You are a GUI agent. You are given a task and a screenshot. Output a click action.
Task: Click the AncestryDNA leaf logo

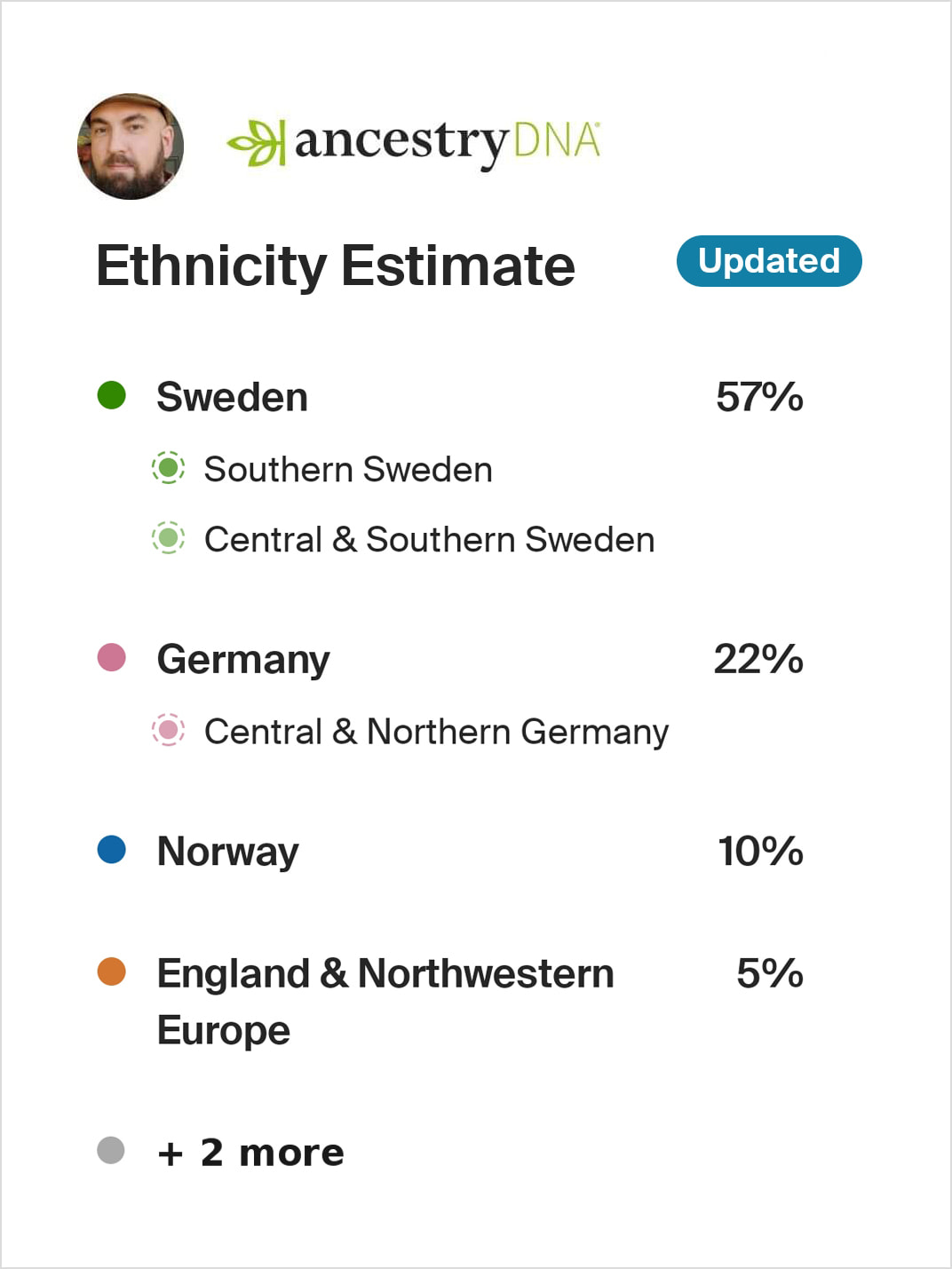tap(258, 143)
